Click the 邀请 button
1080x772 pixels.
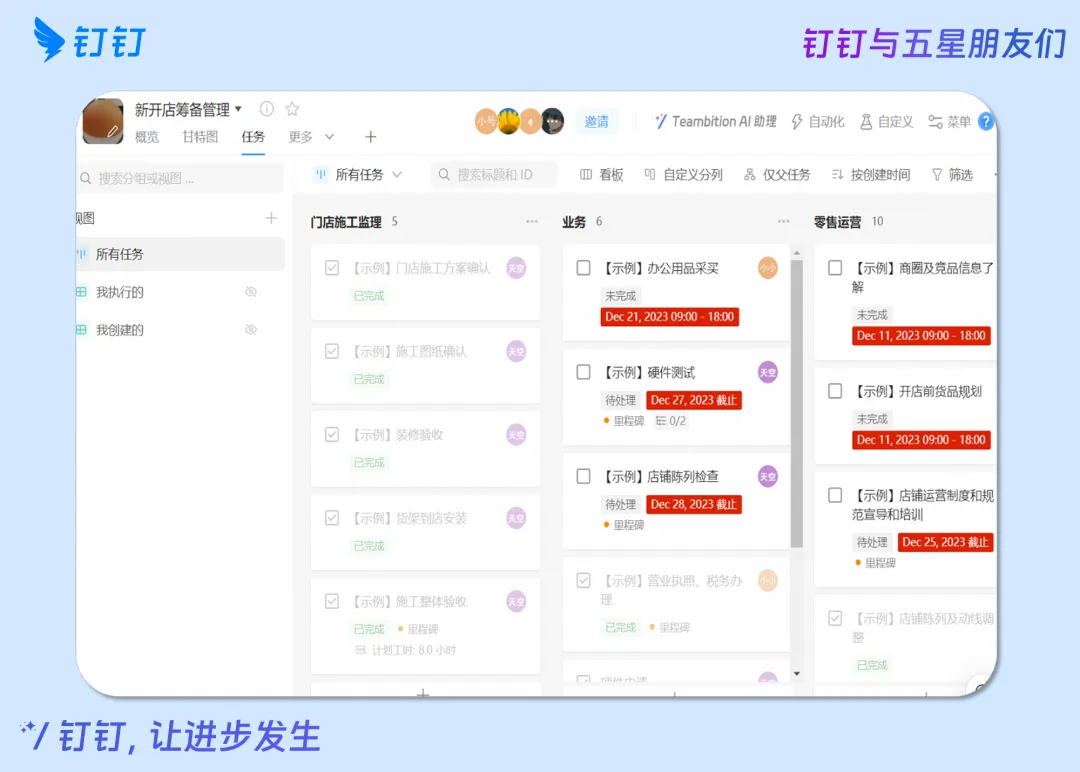596,122
